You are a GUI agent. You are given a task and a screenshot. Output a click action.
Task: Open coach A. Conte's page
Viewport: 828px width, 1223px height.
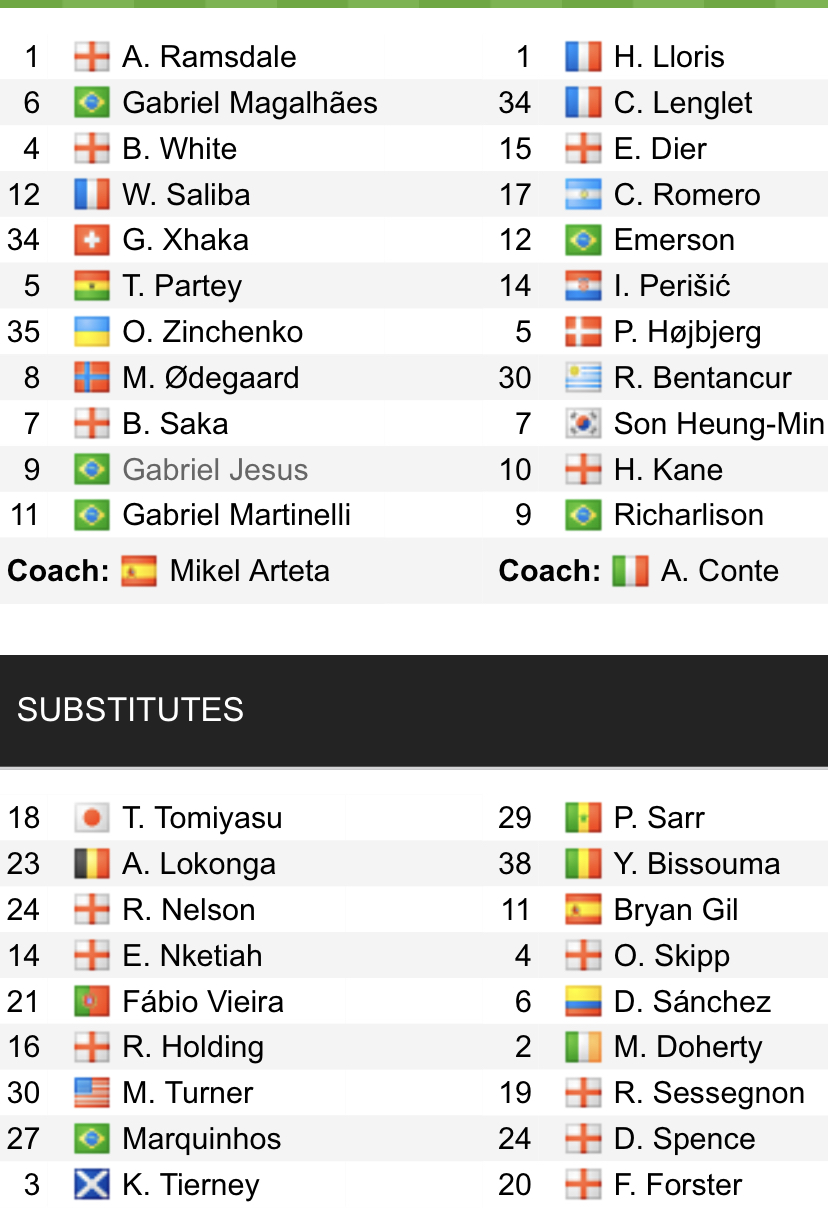[719, 571]
